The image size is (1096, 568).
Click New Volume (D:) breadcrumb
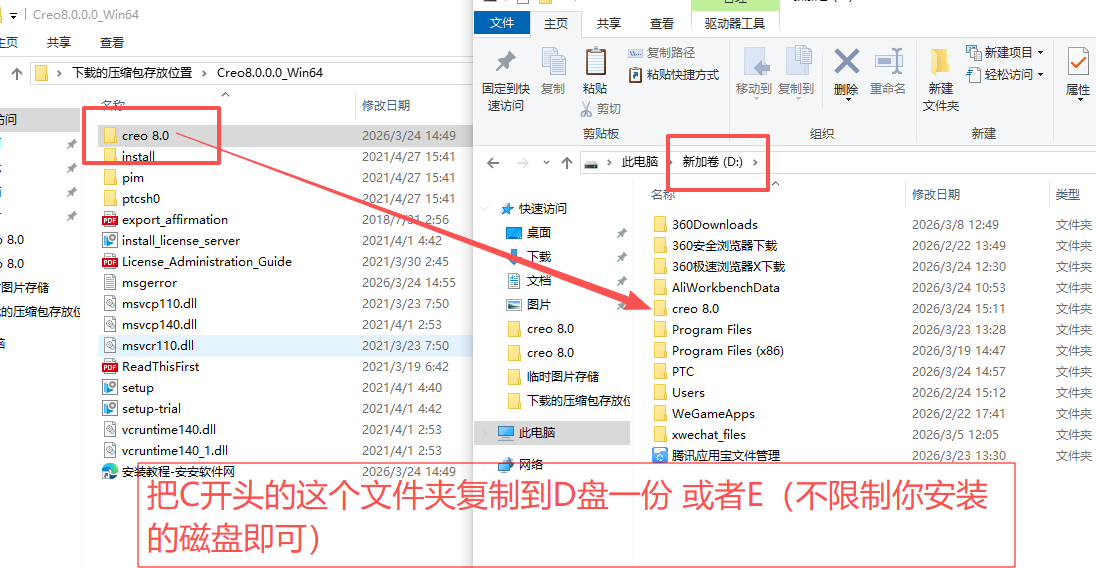(712, 162)
